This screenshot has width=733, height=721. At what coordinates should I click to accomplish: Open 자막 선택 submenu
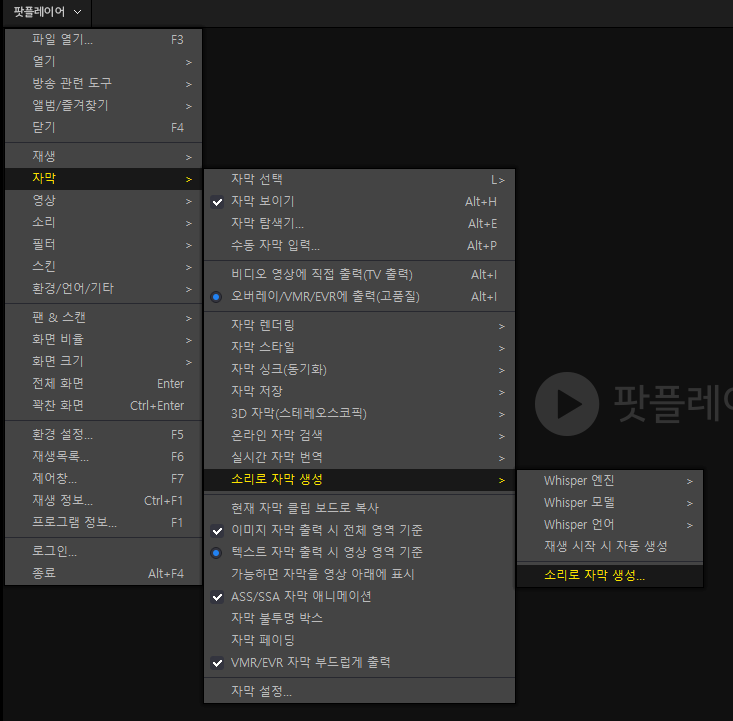click(x=359, y=180)
